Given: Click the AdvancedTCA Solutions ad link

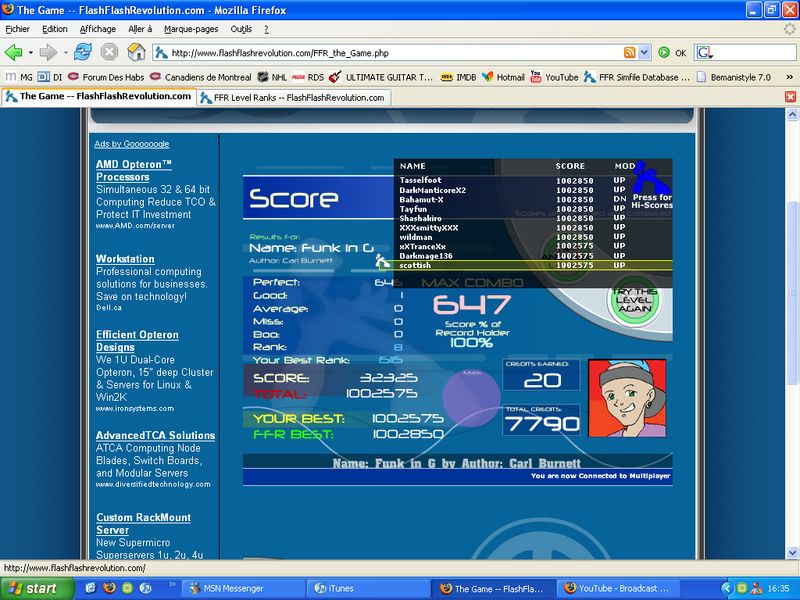Looking at the screenshot, I should click(x=155, y=435).
